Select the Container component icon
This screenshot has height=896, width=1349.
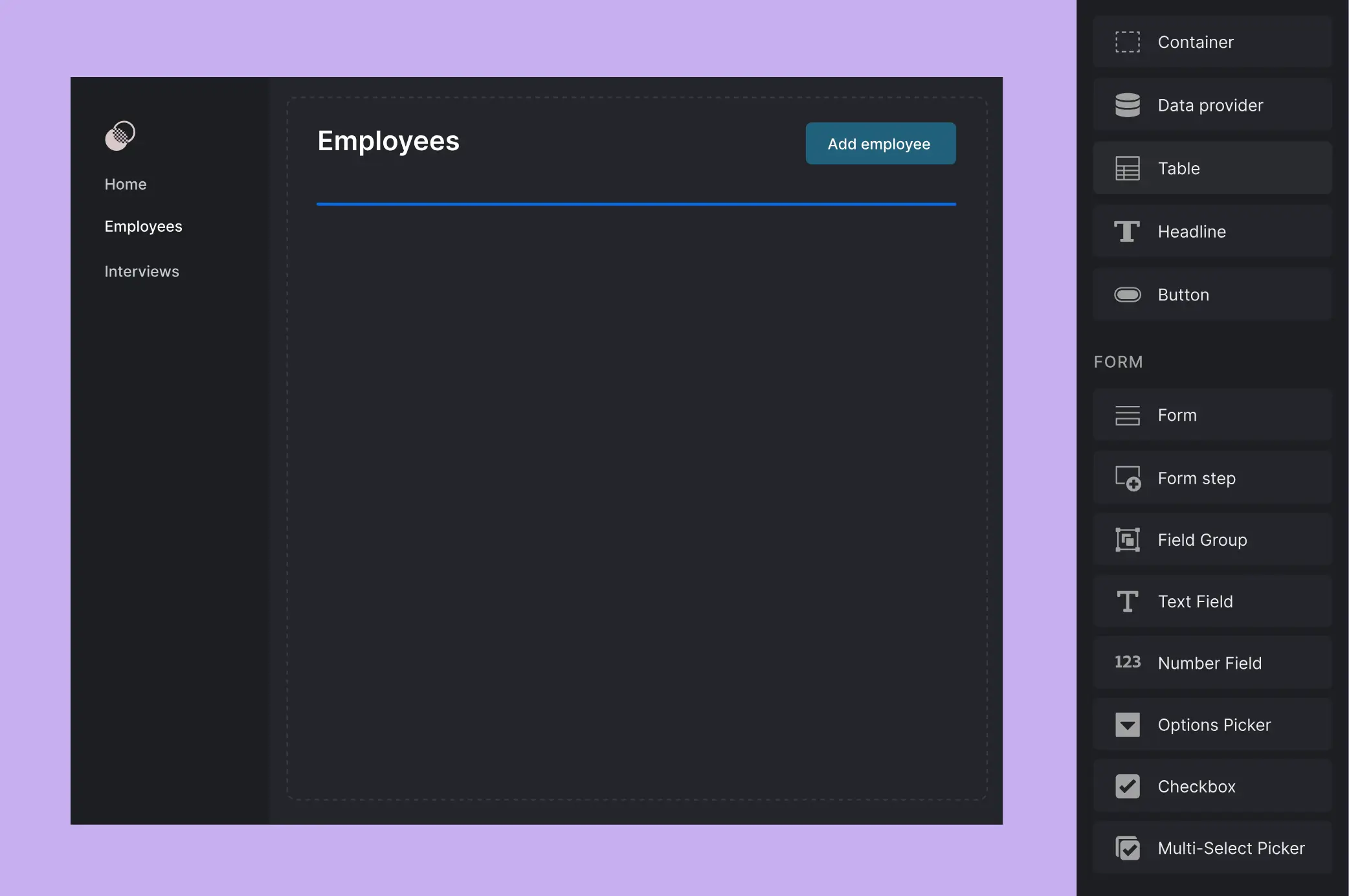pos(1127,41)
